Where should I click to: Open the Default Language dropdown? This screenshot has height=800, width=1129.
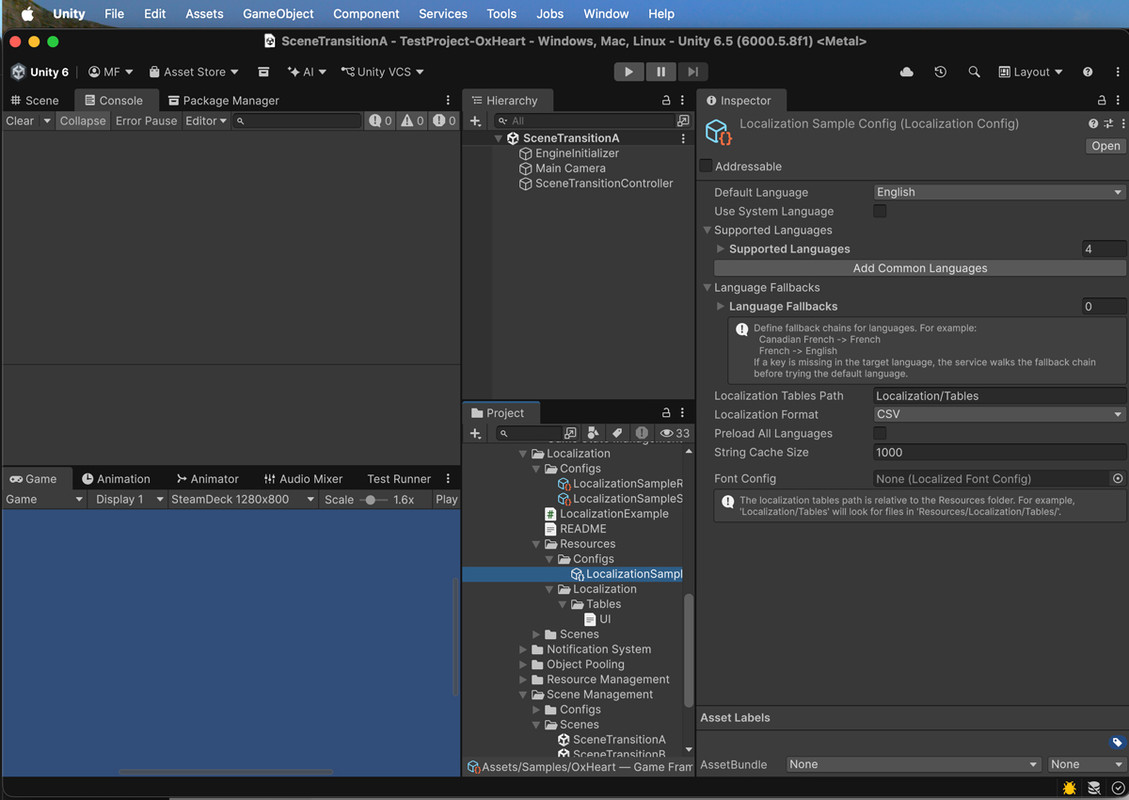coord(999,192)
